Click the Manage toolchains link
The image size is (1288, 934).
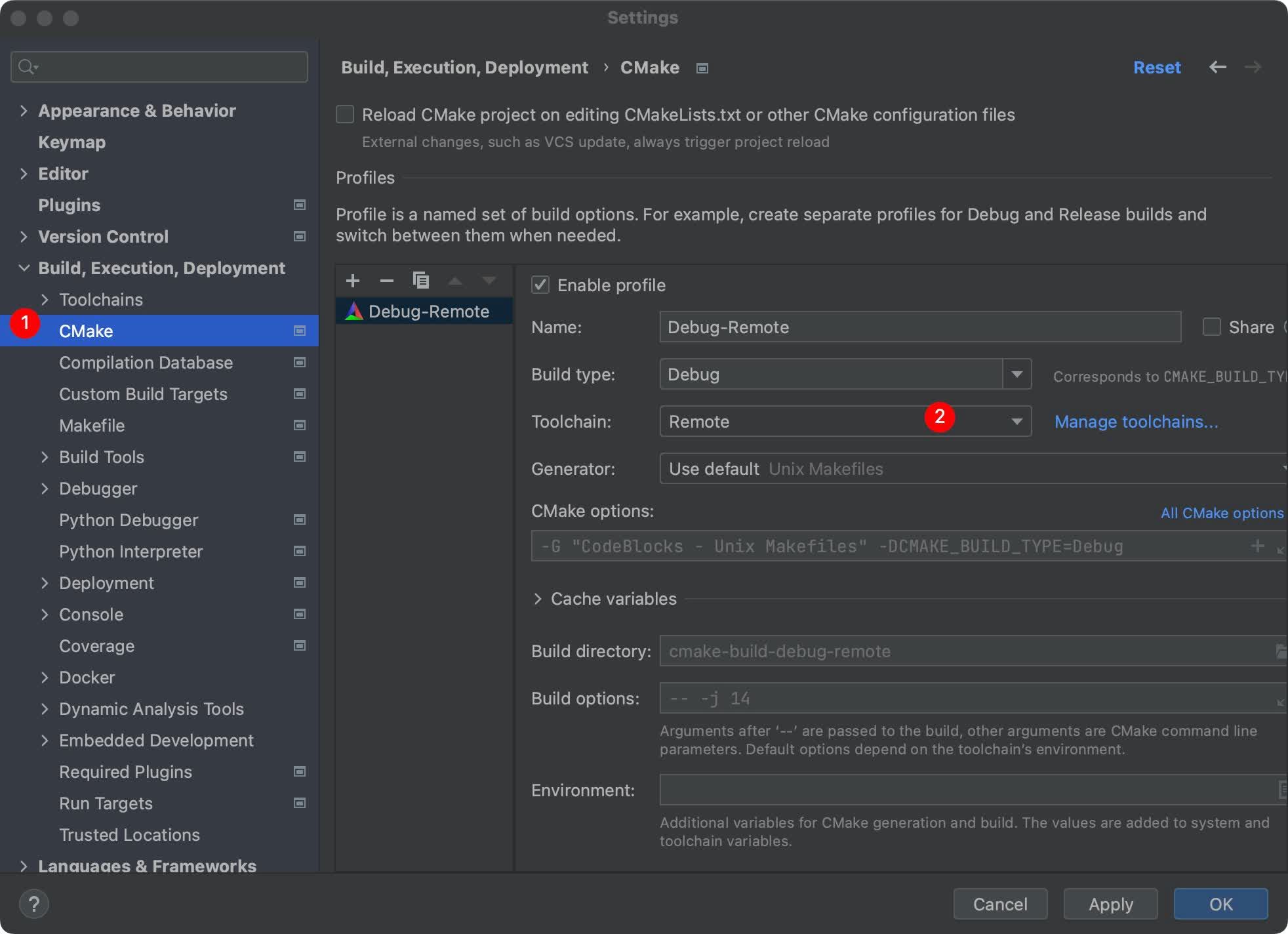pyautogui.click(x=1136, y=422)
